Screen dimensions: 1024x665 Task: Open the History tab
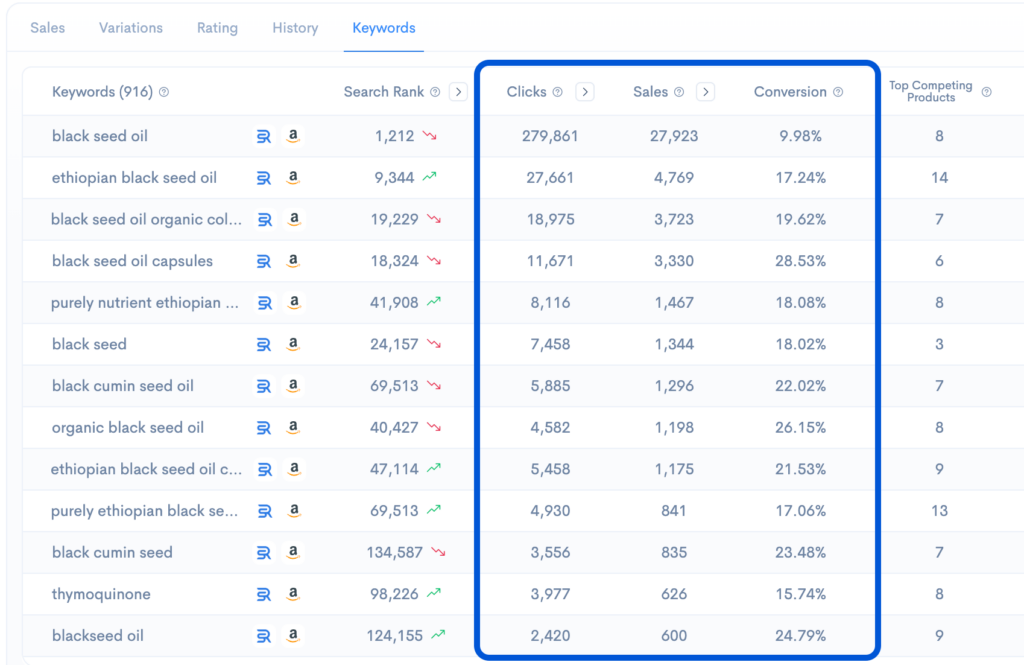(295, 28)
